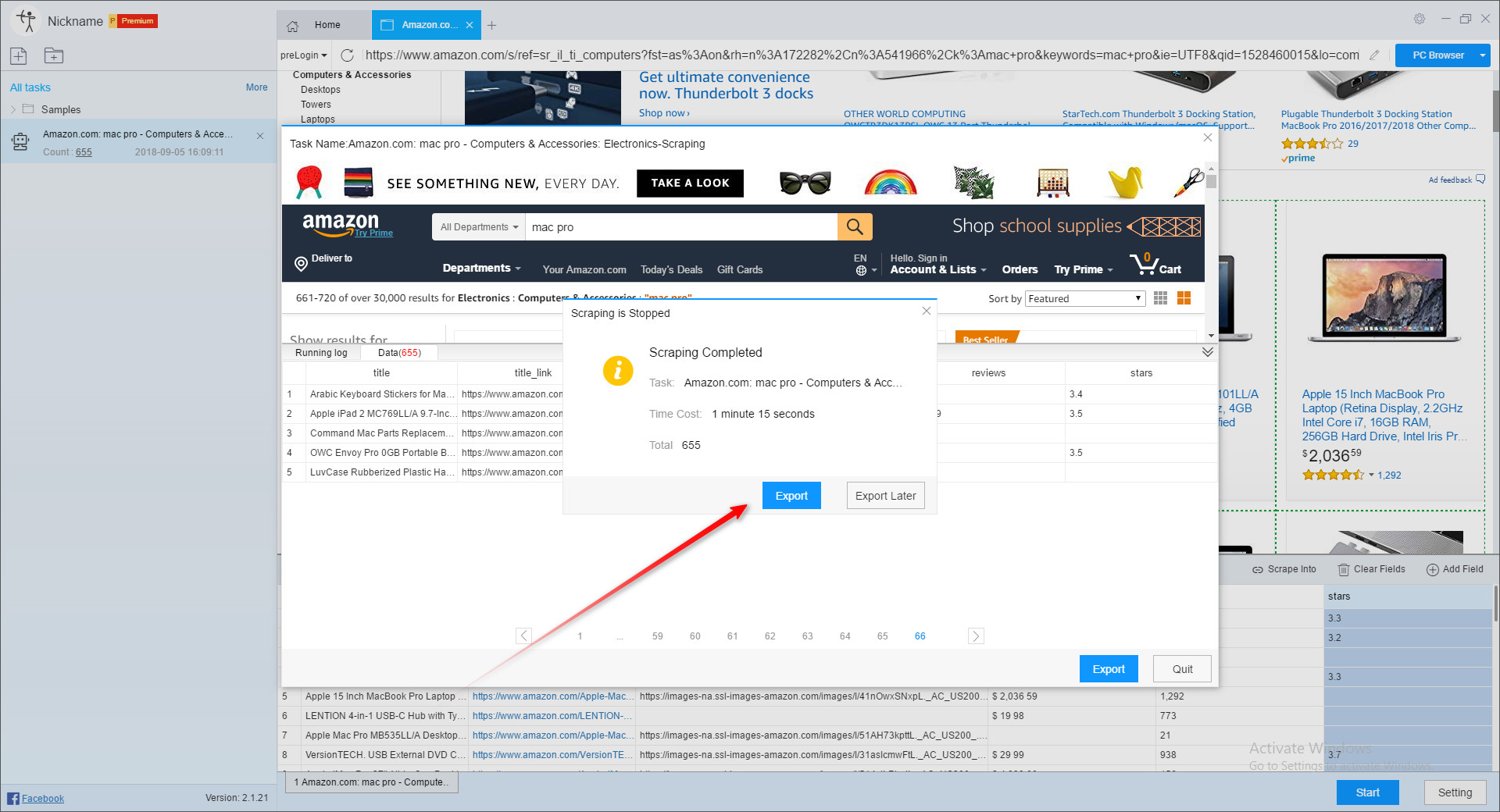This screenshot has width=1500, height=812.
Task: Click the Quit button
Action: tap(1182, 669)
